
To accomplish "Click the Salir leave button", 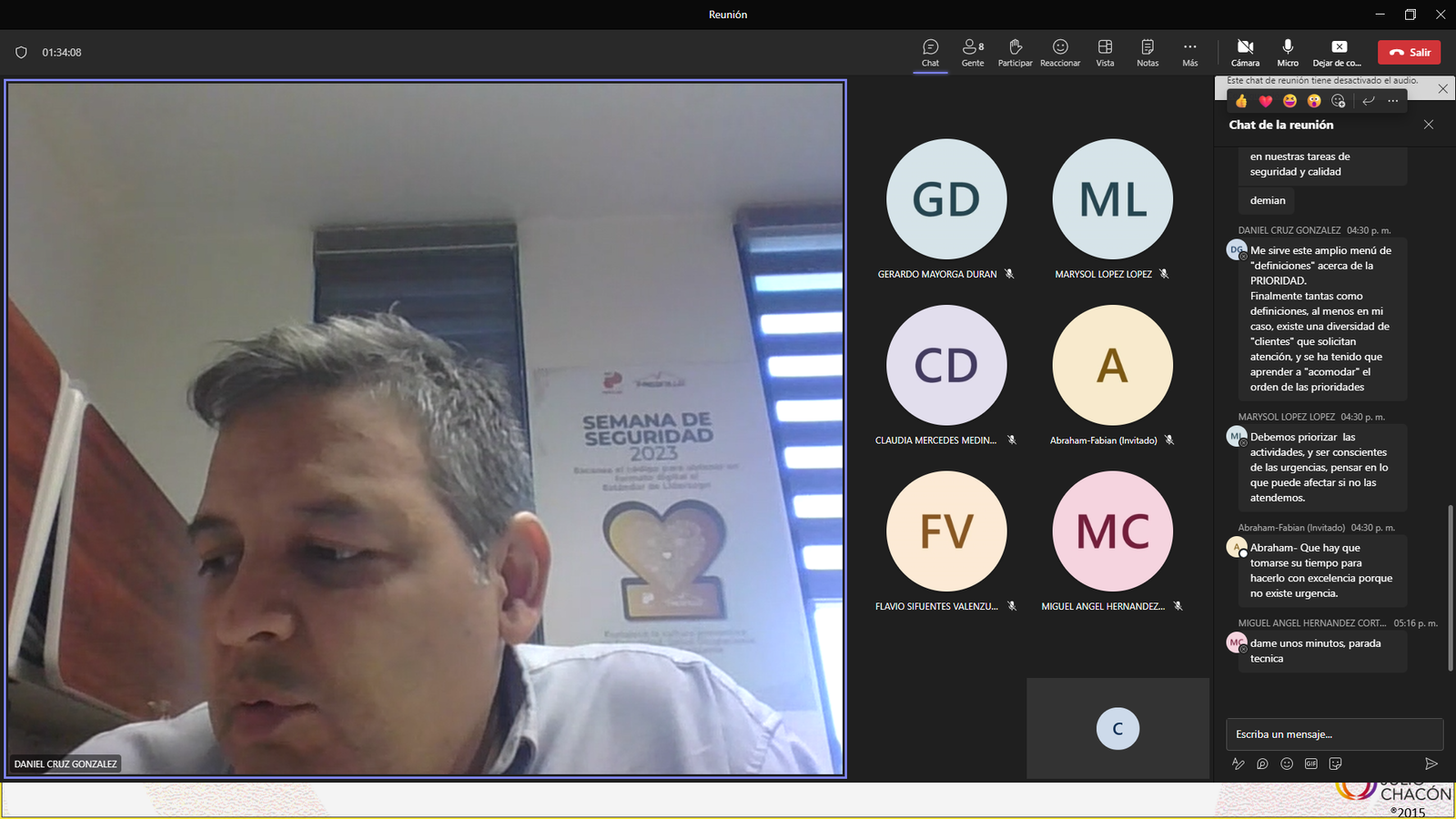I will [x=1409, y=52].
